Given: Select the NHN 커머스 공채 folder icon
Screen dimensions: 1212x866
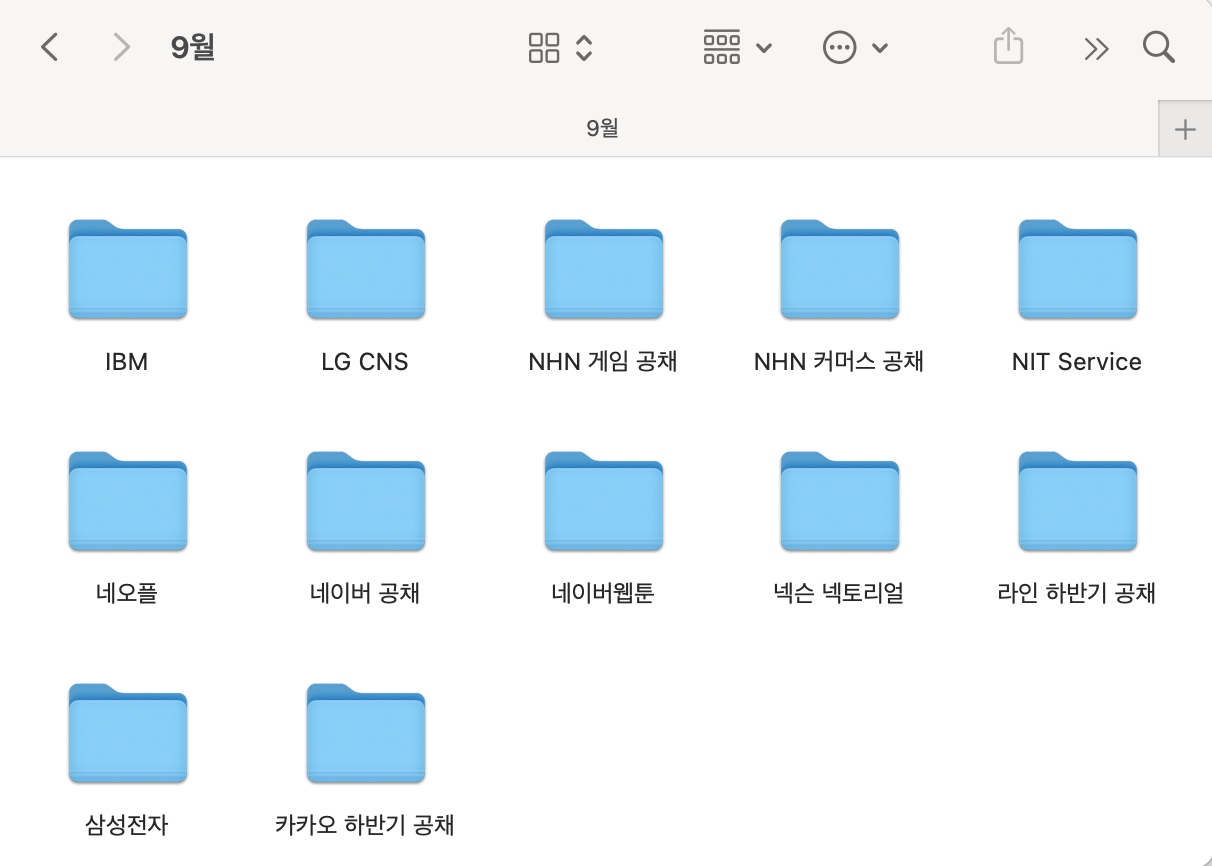Looking at the screenshot, I should pos(840,269).
